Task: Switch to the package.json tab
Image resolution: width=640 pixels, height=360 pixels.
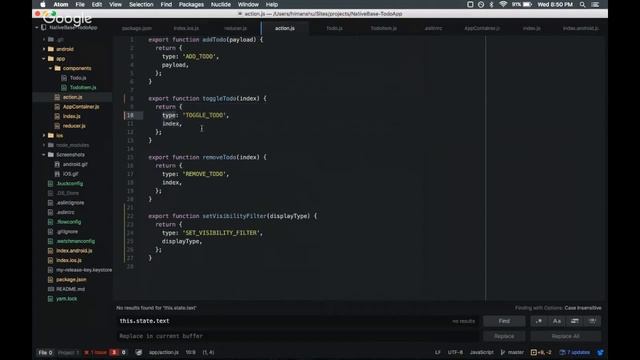Action: tap(137, 28)
